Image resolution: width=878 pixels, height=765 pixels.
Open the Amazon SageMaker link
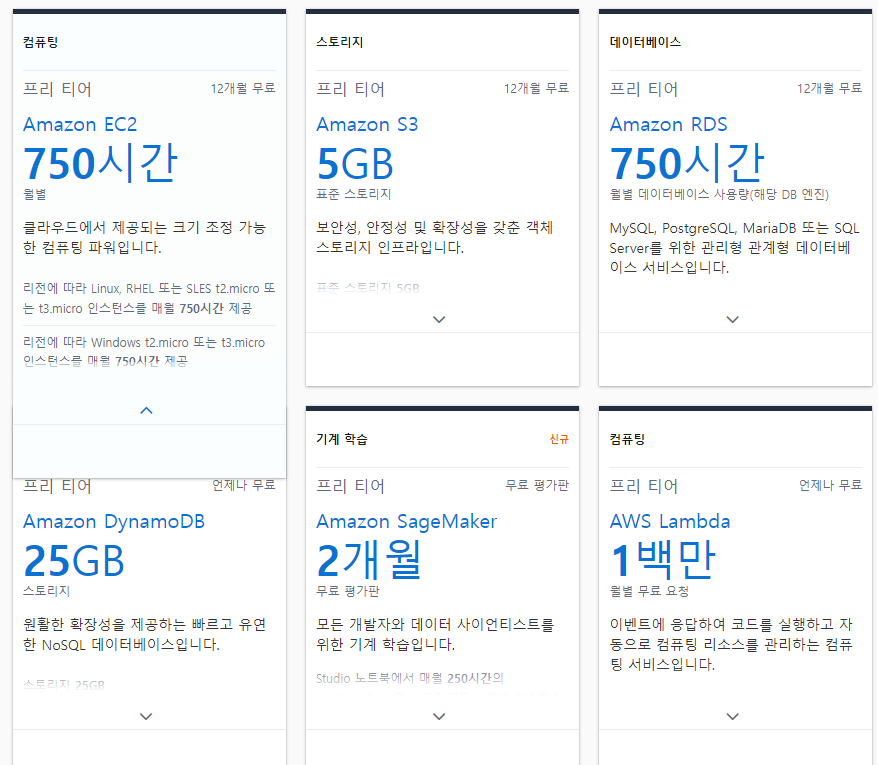407,521
